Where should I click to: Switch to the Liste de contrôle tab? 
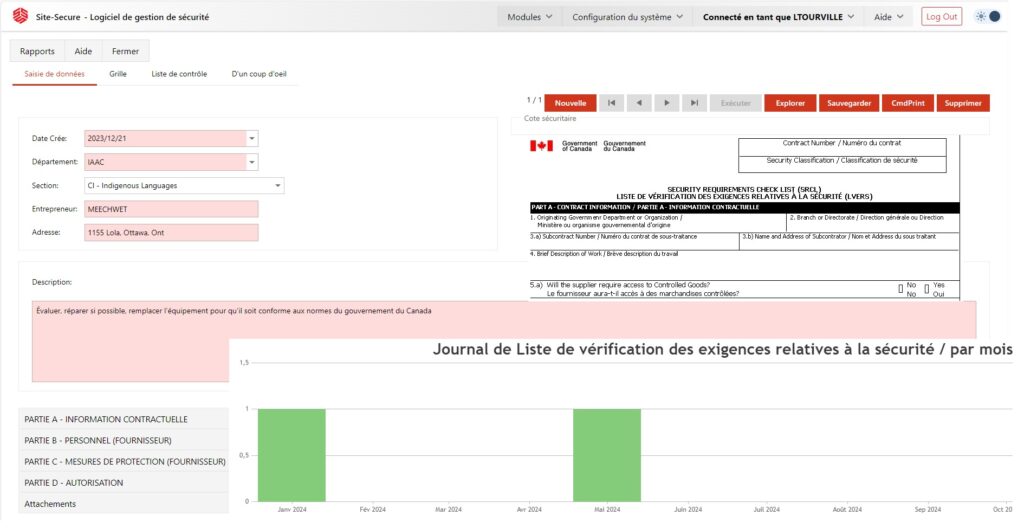(179, 74)
